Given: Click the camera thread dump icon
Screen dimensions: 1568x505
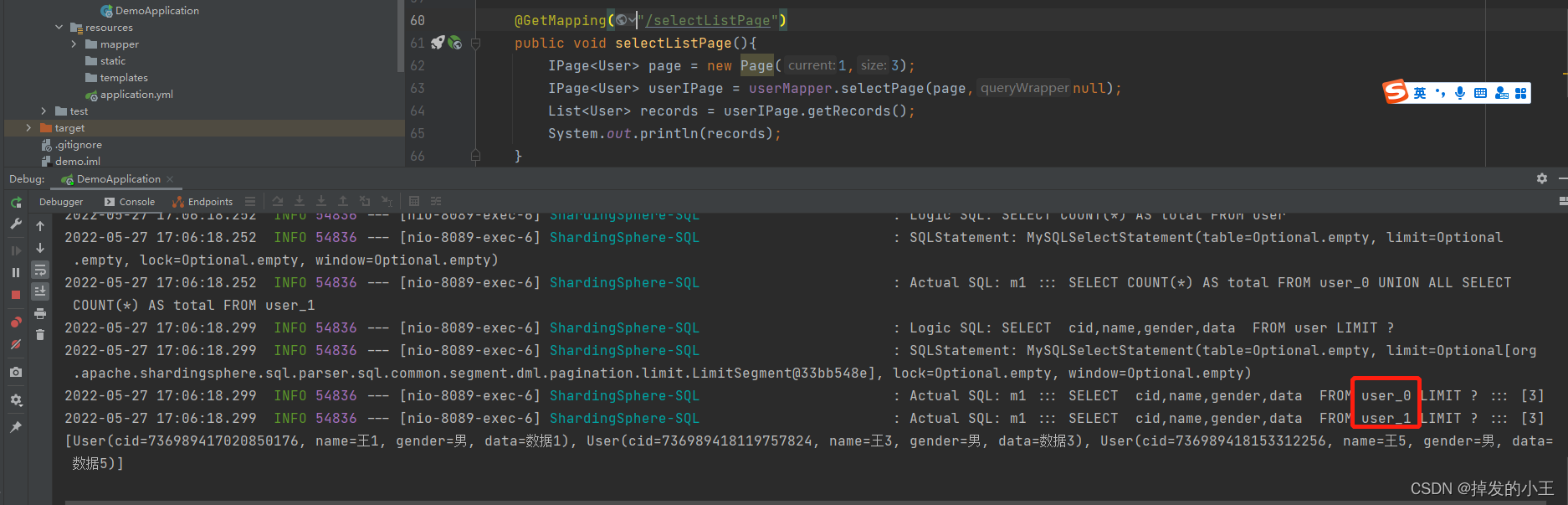Looking at the screenshot, I should click(16, 372).
